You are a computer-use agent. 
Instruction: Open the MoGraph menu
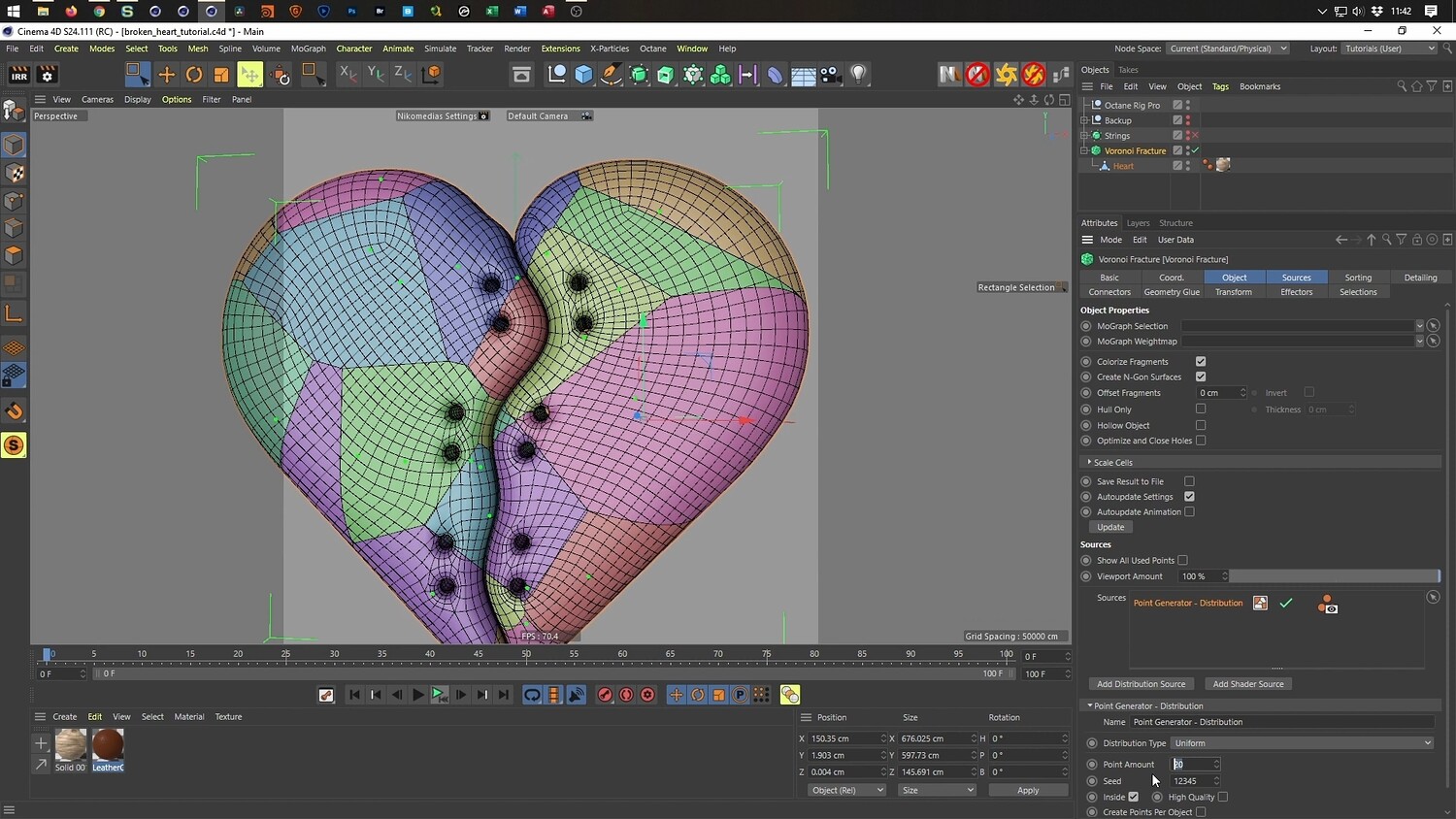point(308,49)
